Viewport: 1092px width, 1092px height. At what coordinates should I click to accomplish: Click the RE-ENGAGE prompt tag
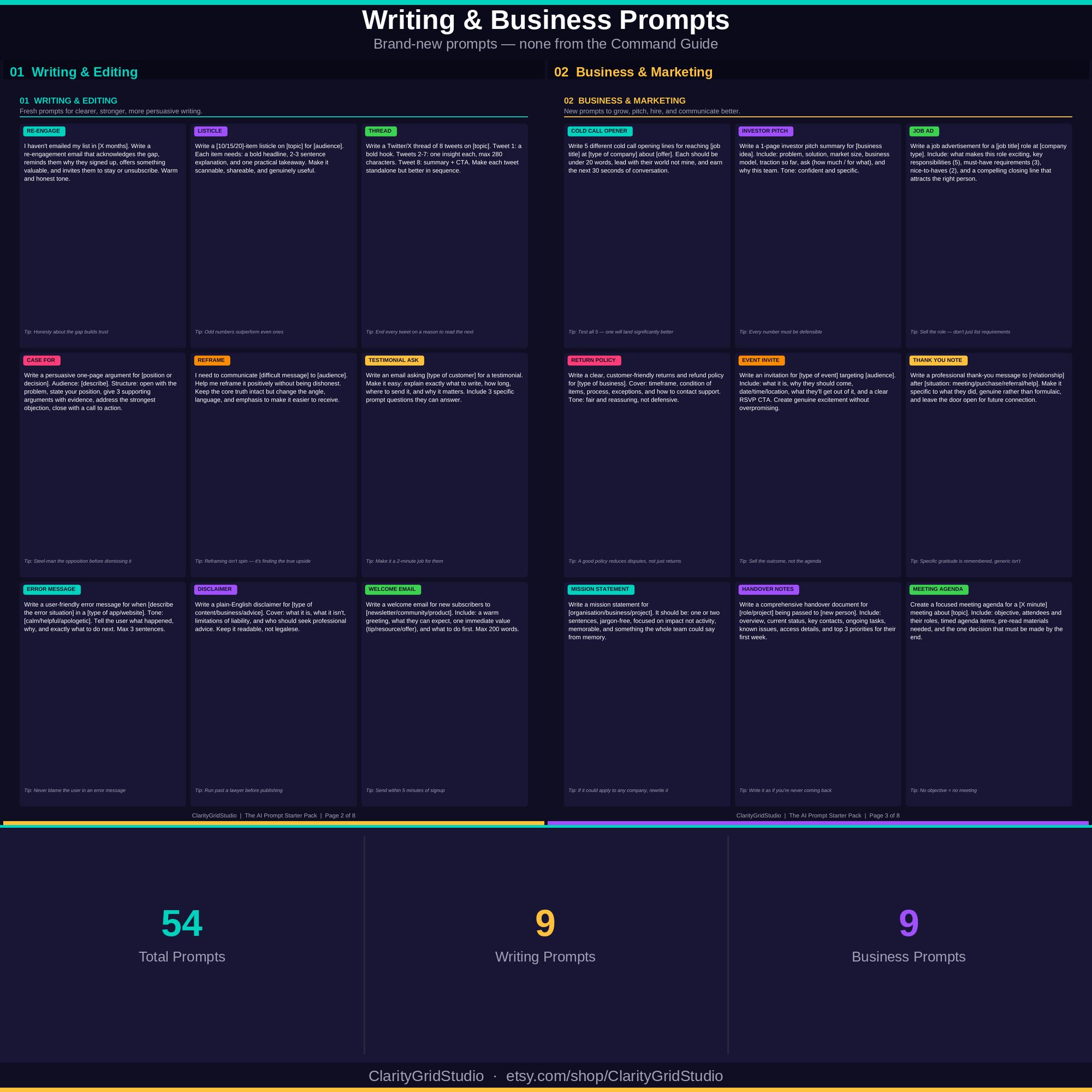[44, 131]
